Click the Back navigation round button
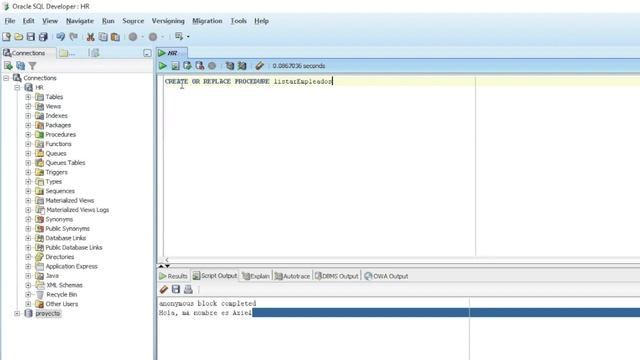This screenshot has width=640, height=360. [133, 37]
